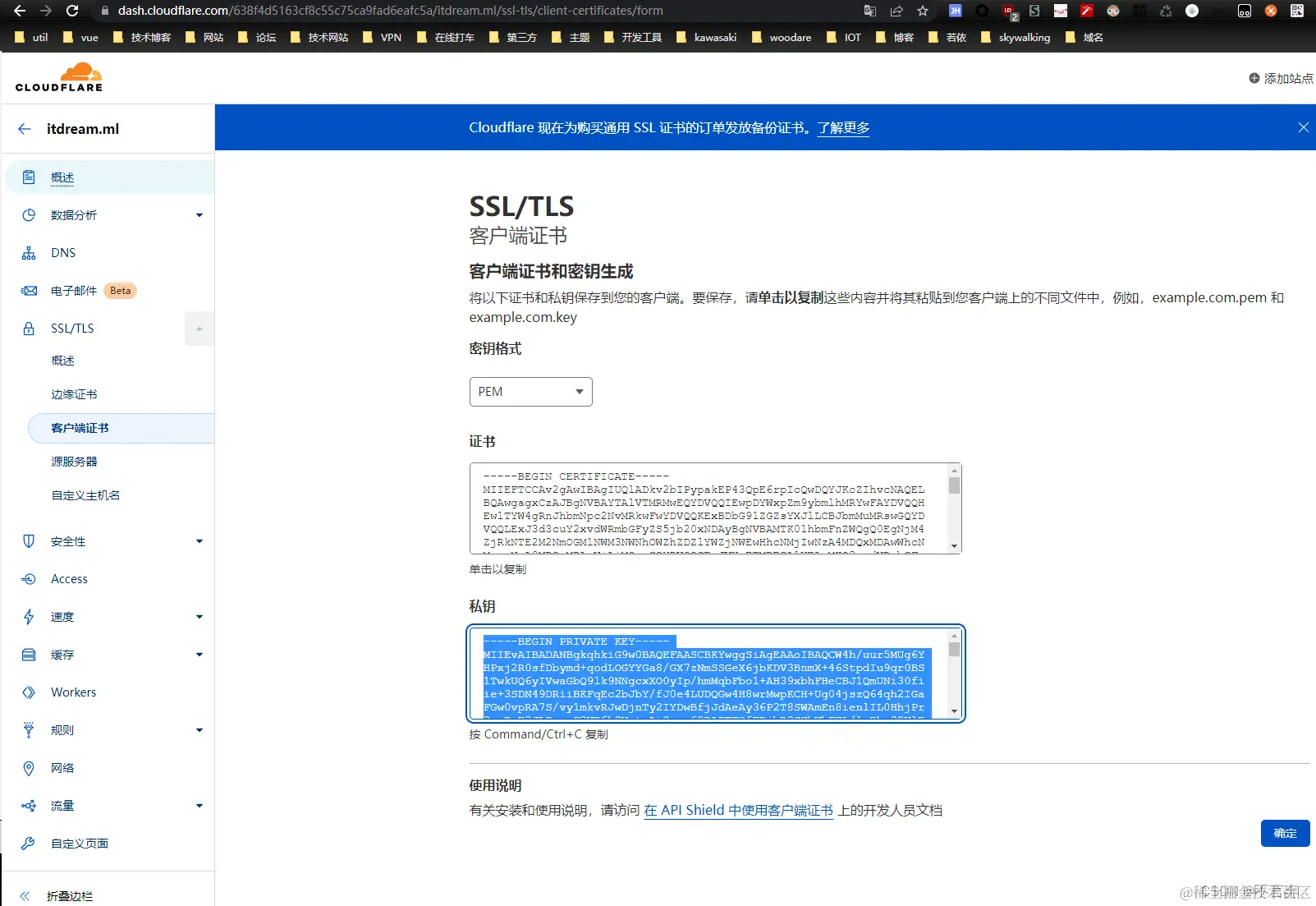Open the DNS section in sidebar
This screenshot has height=906, width=1316.
tap(62, 252)
